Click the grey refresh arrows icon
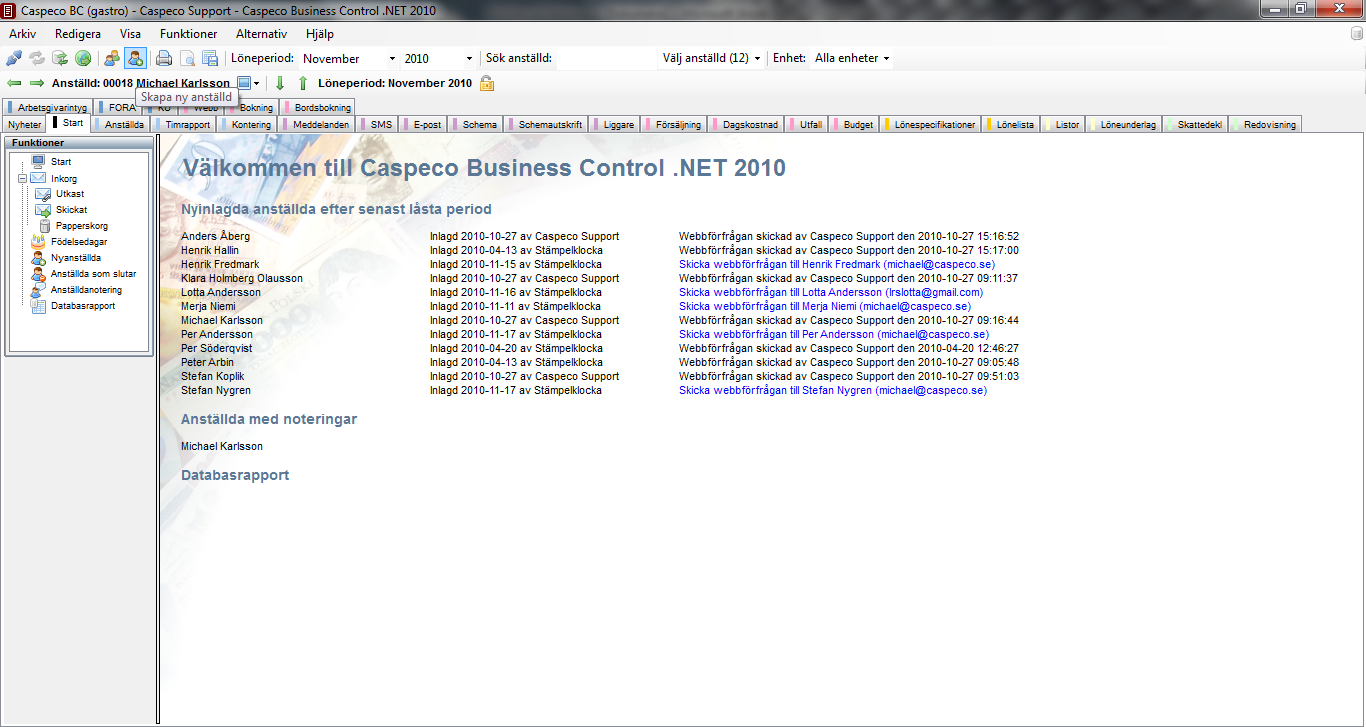Image resolution: width=1366 pixels, height=727 pixels. (x=37, y=58)
